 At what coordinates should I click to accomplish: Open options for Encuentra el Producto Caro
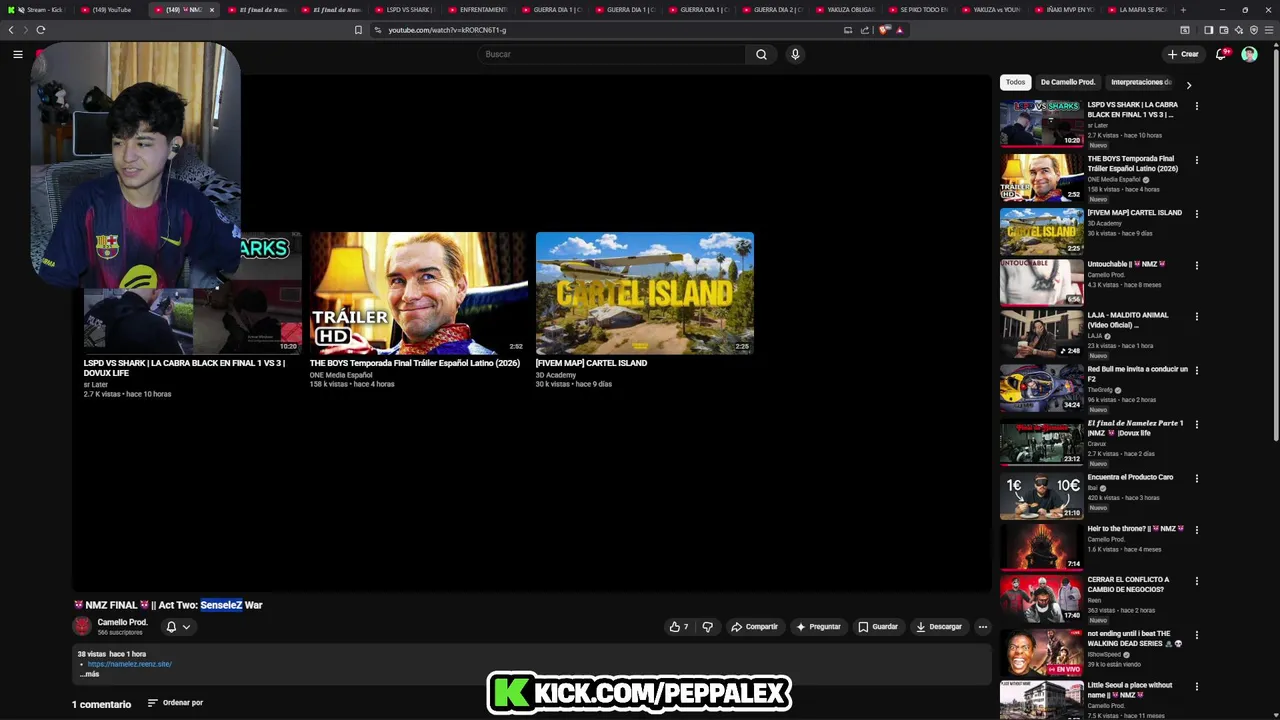click(1196, 478)
